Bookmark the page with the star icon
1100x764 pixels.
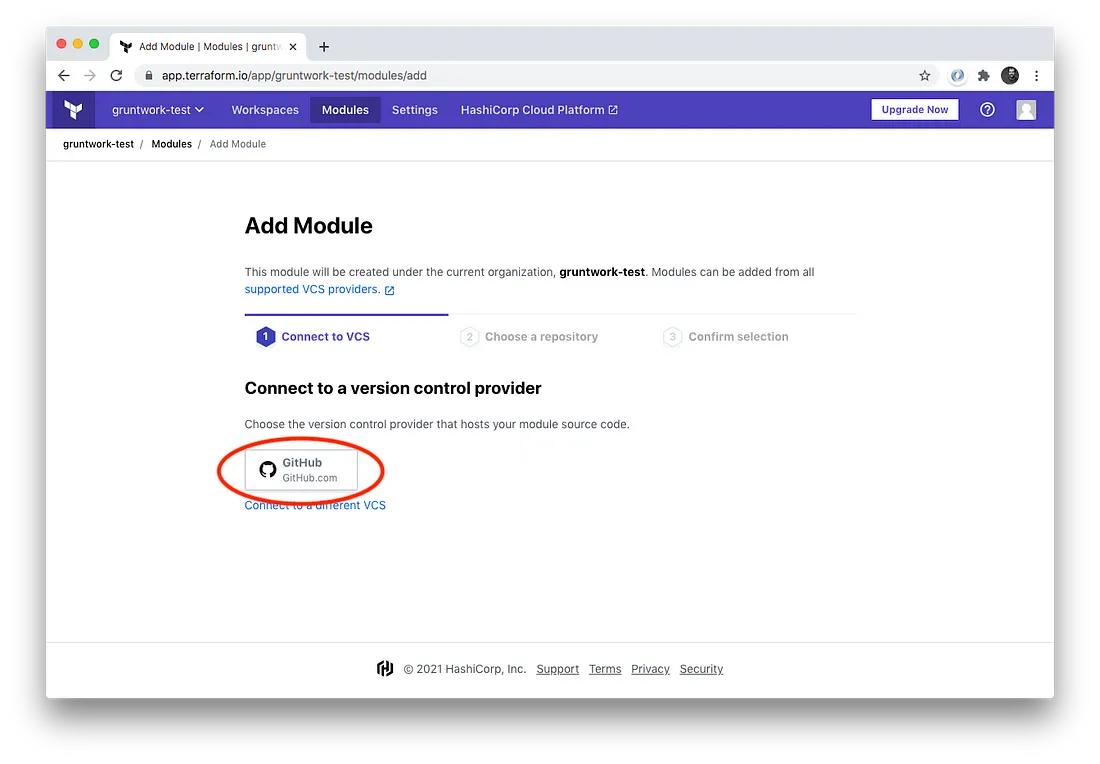925,75
